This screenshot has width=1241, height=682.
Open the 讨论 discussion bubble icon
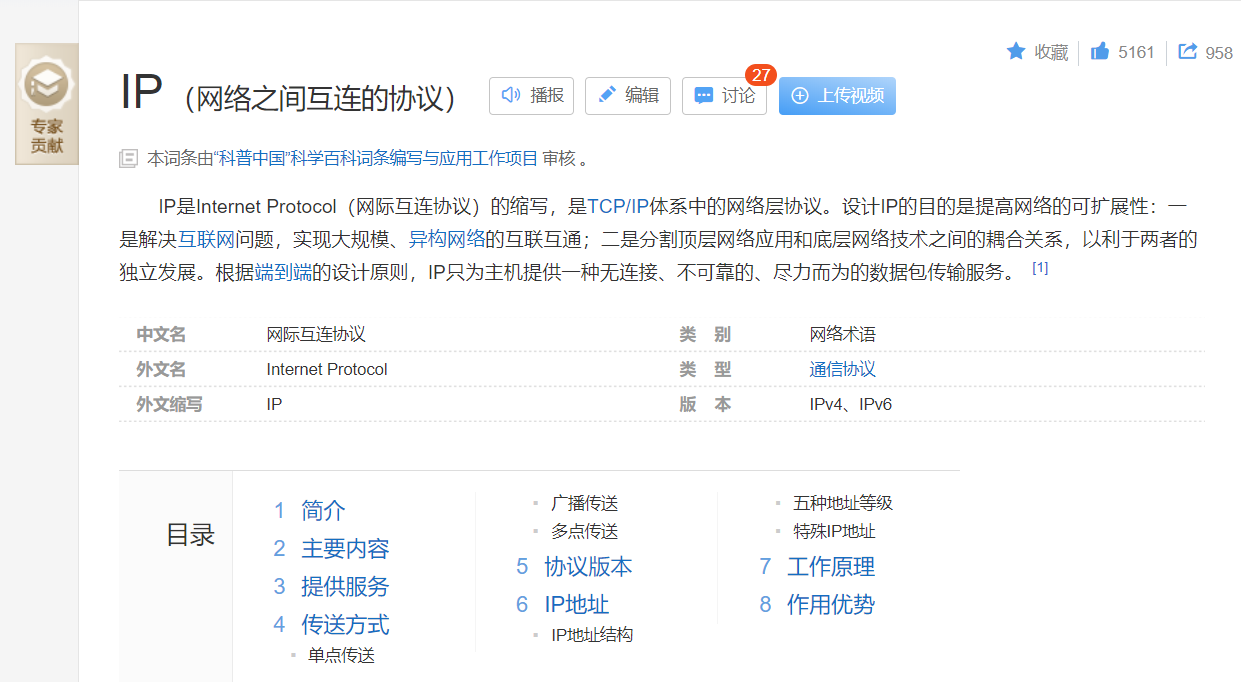pos(704,96)
